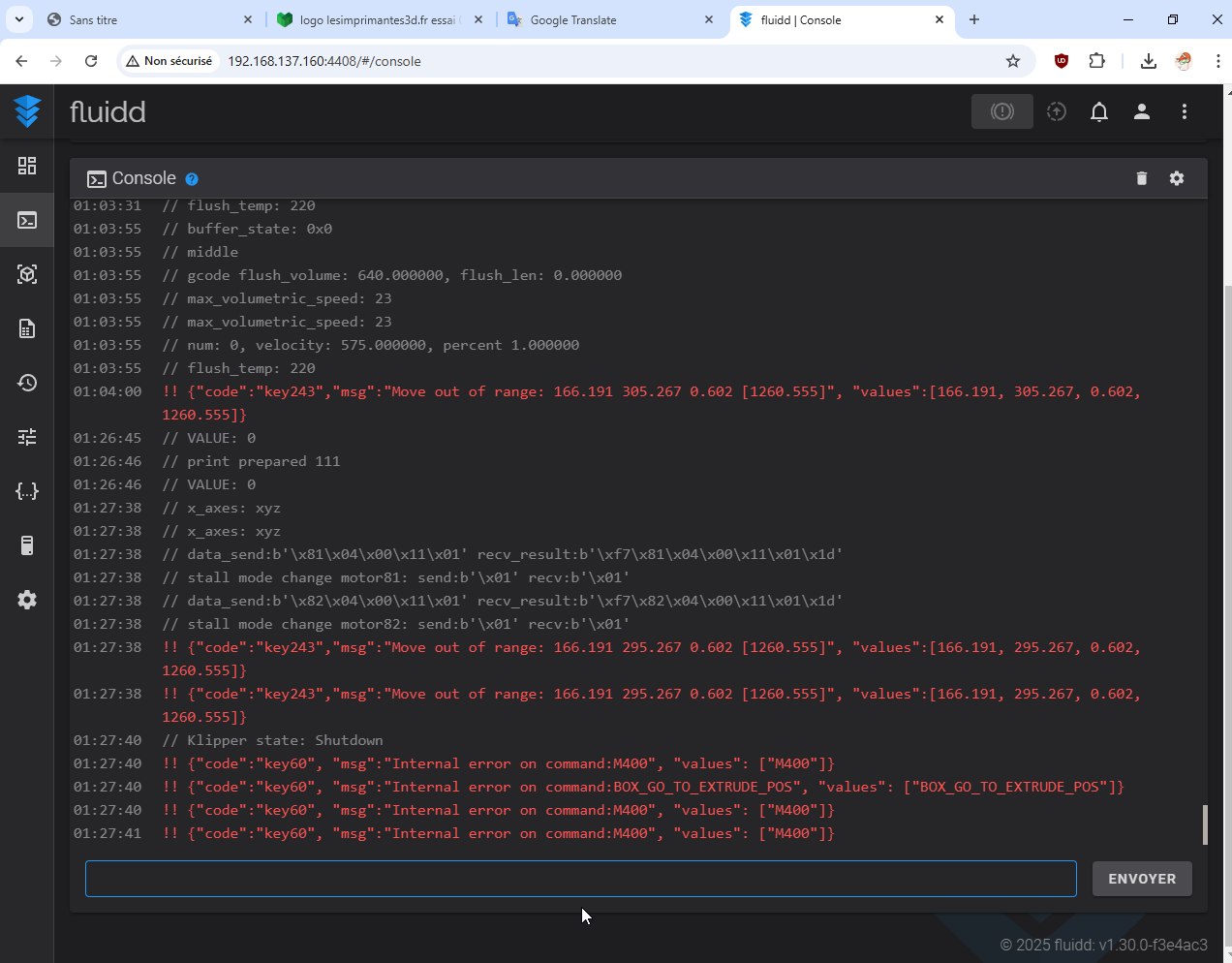Clear console with the trash icon
Image resolution: width=1232 pixels, height=963 pixels.
click(x=1141, y=178)
